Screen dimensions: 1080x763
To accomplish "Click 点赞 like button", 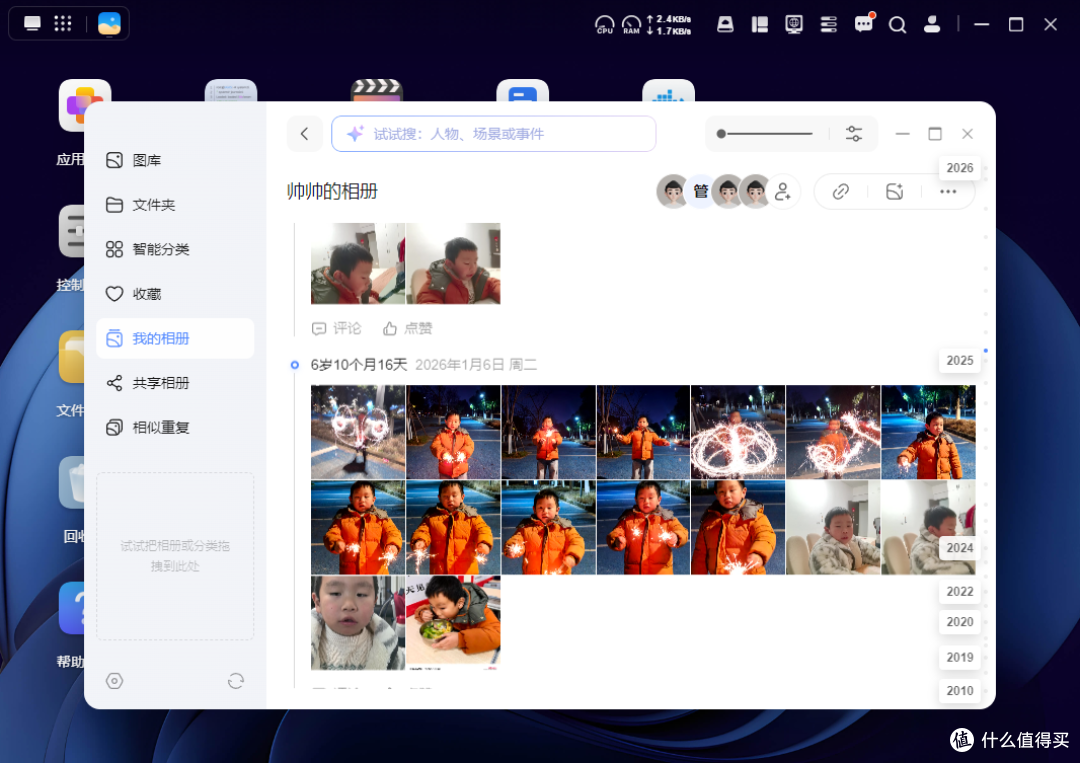I will [407, 328].
